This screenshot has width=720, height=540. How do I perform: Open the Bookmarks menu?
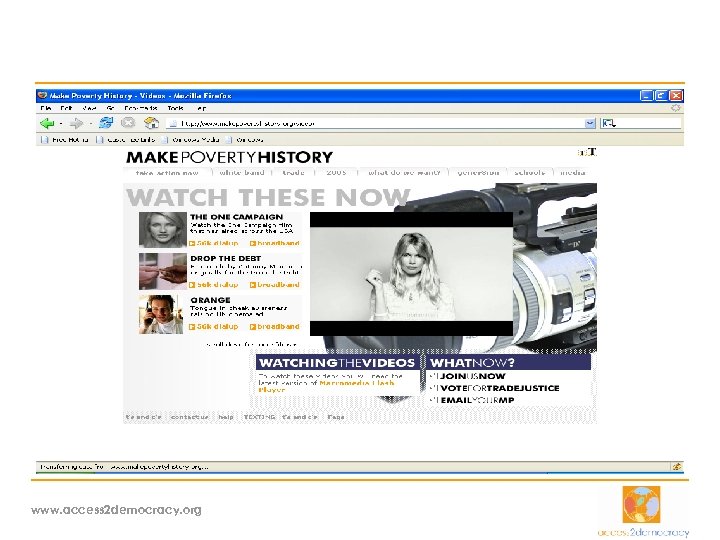pos(141,108)
